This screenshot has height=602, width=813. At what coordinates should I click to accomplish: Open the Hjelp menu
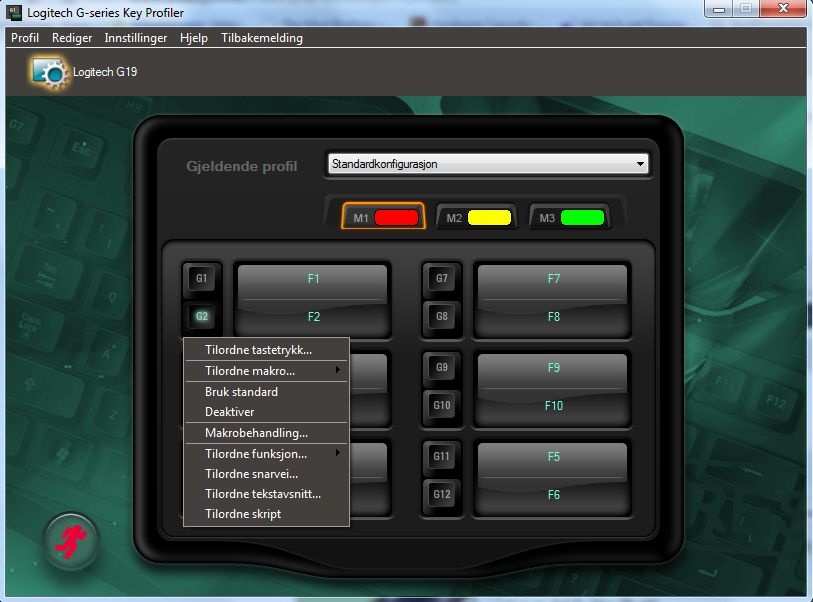(x=194, y=38)
